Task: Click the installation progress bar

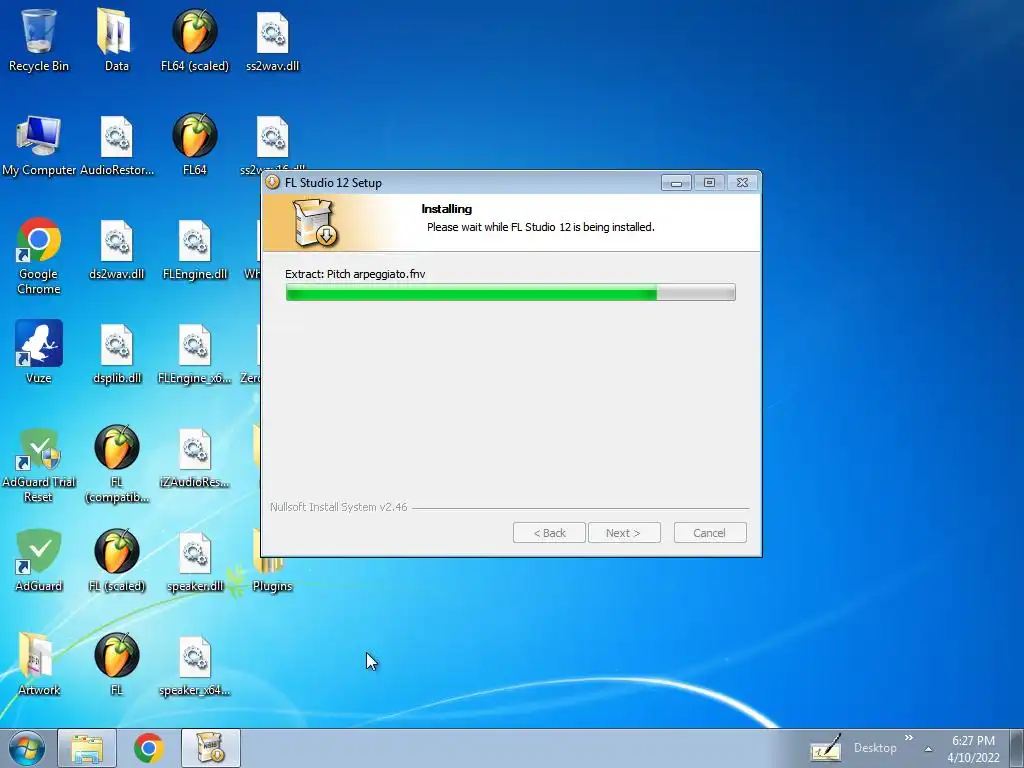Action: pos(511,292)
